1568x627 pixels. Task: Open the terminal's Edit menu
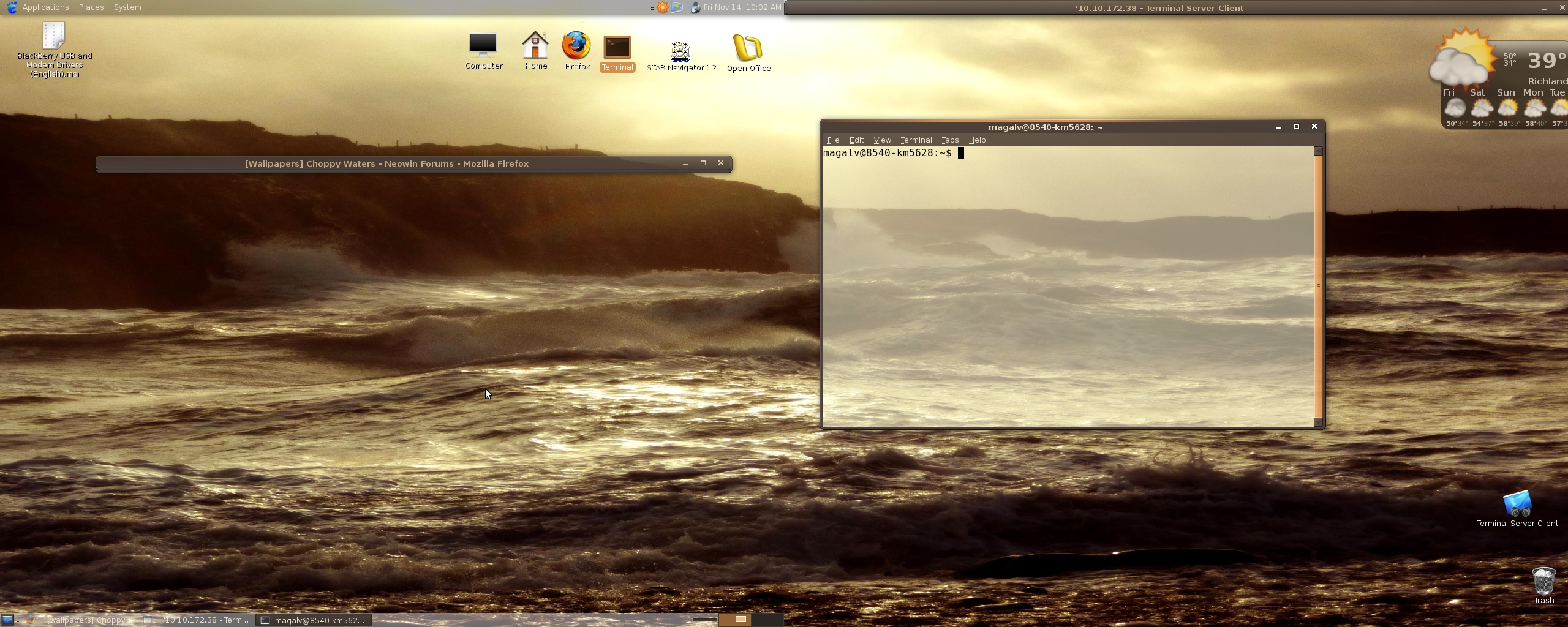[856, 140]
